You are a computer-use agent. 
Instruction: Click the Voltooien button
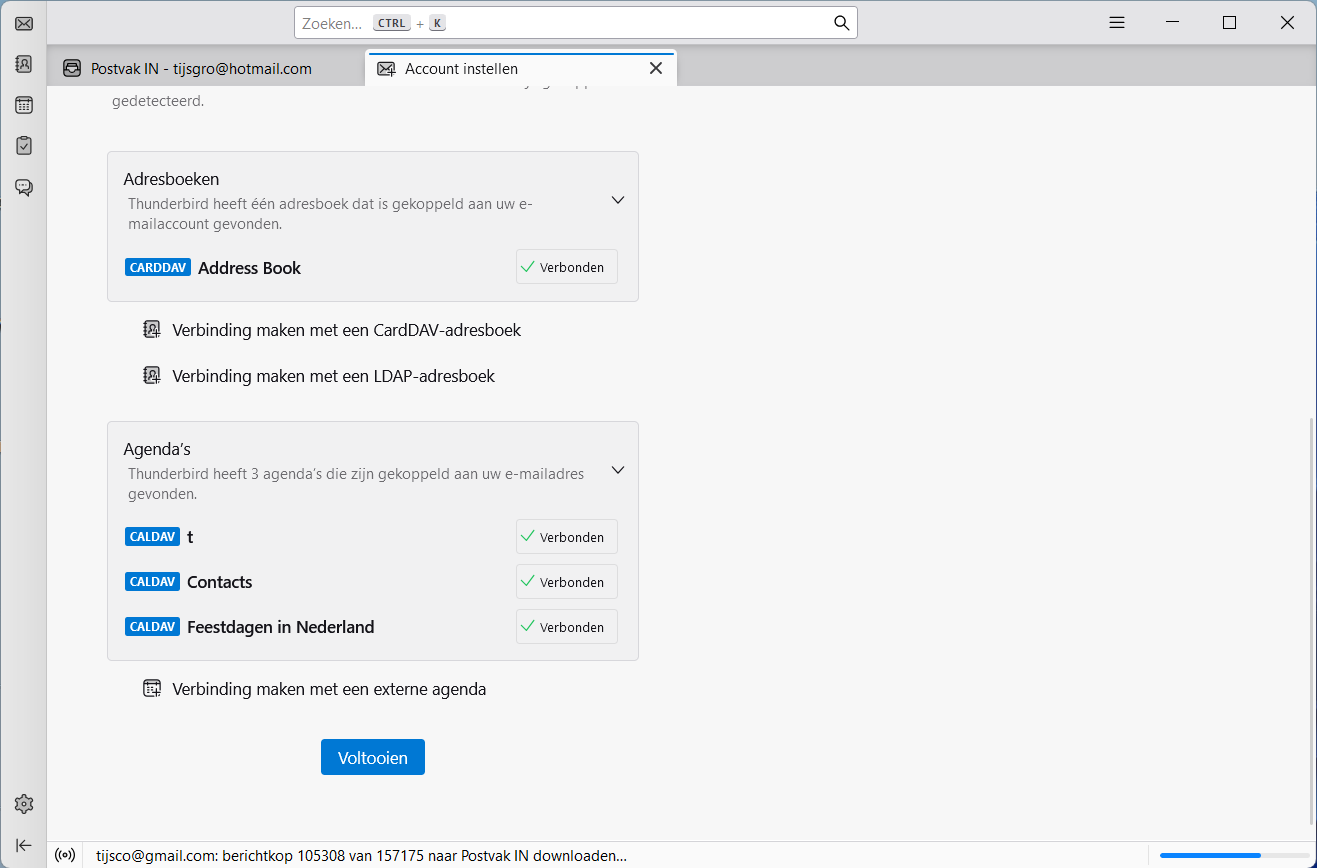(372, 757)
